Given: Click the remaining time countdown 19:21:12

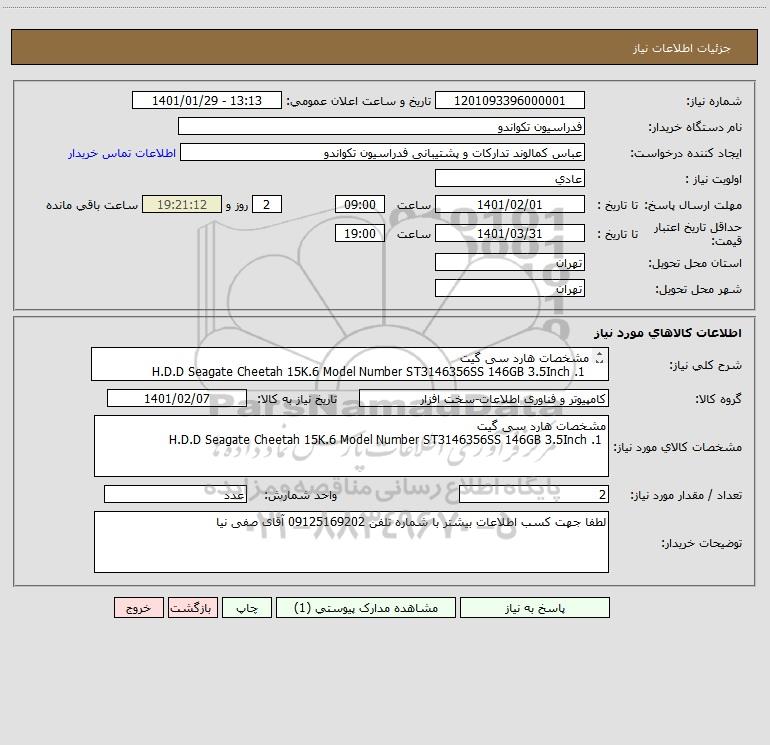Looking at the screenshot, I should pos(182,204).
